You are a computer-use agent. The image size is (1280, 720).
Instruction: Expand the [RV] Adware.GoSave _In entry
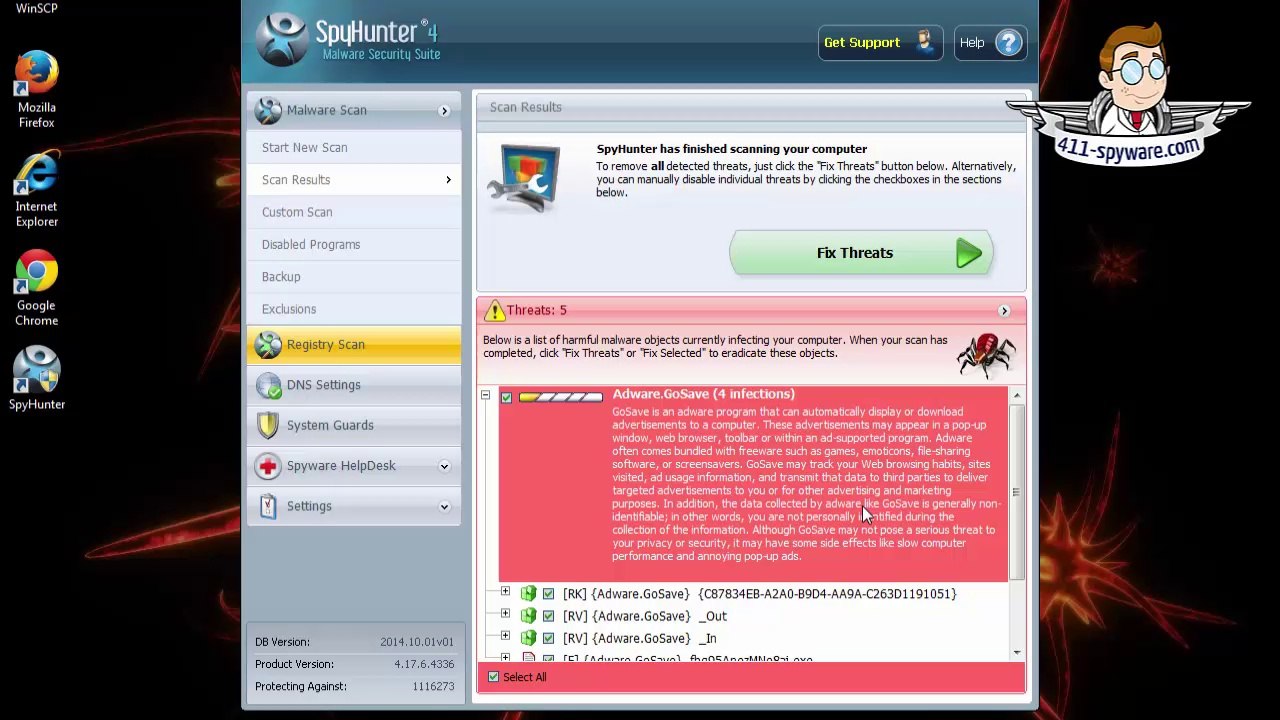[x=505, y=636]
